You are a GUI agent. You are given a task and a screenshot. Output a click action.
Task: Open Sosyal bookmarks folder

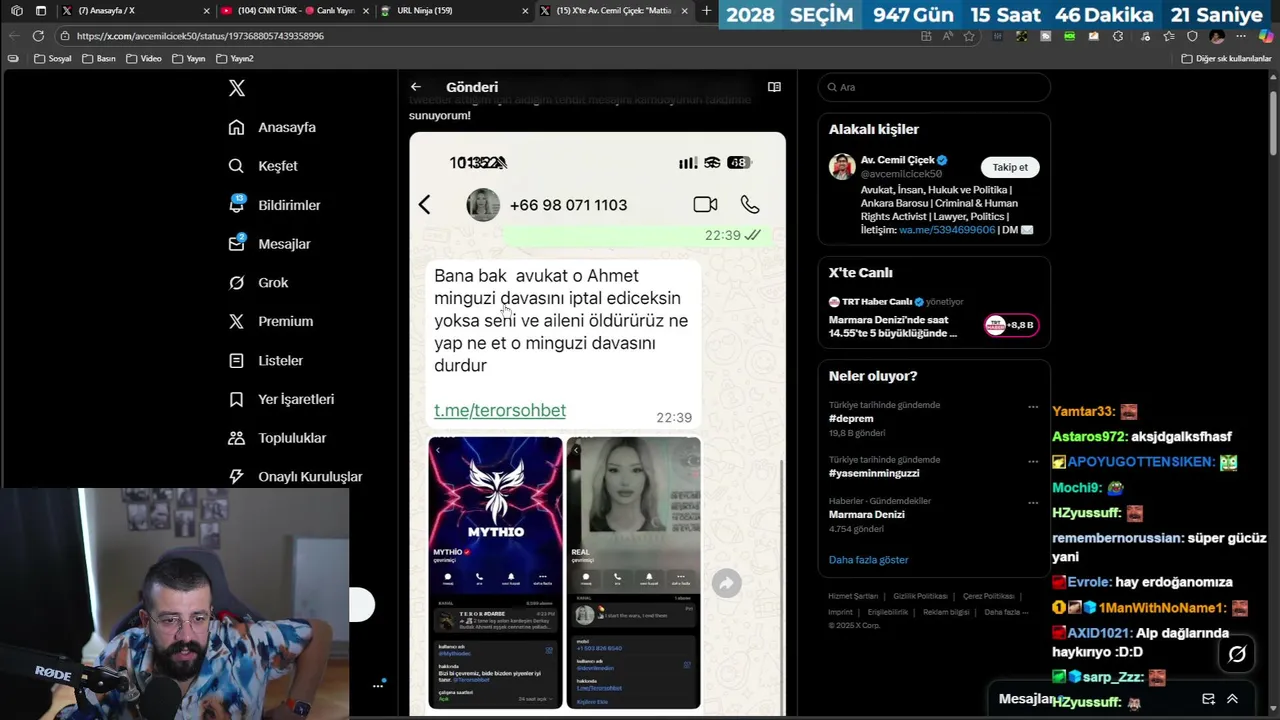pyautogui.click(x=53, y=59)
